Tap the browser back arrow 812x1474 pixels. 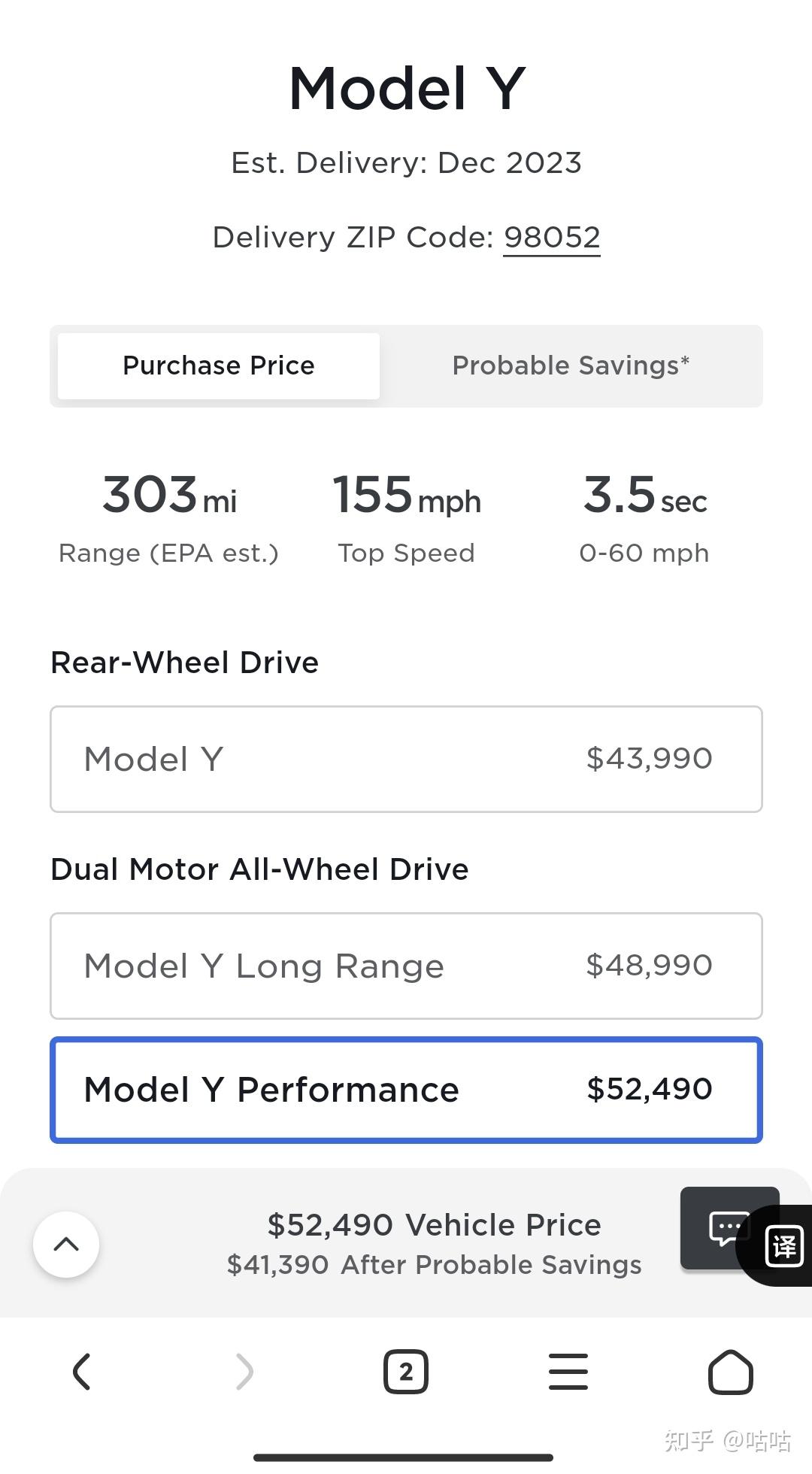(x=81, y=1372)
